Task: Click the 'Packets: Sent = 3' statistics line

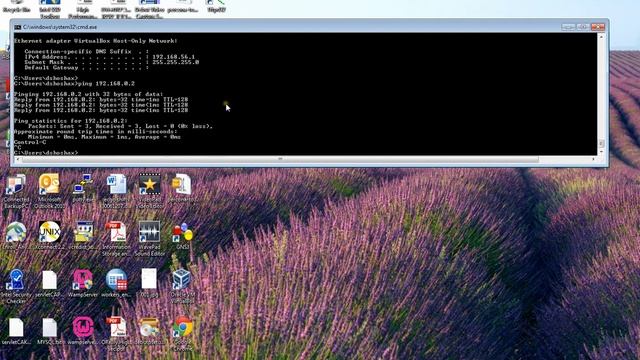Action: (120, 126)
